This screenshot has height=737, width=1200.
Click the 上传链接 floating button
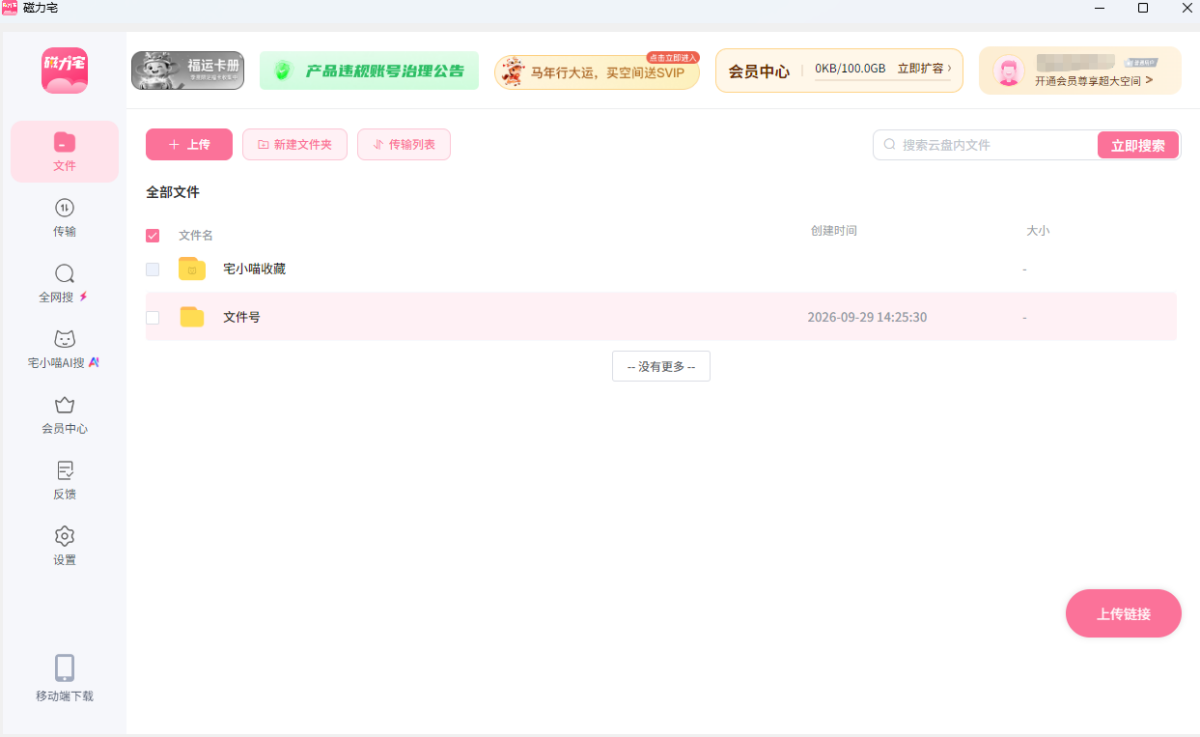point(1124,614)
